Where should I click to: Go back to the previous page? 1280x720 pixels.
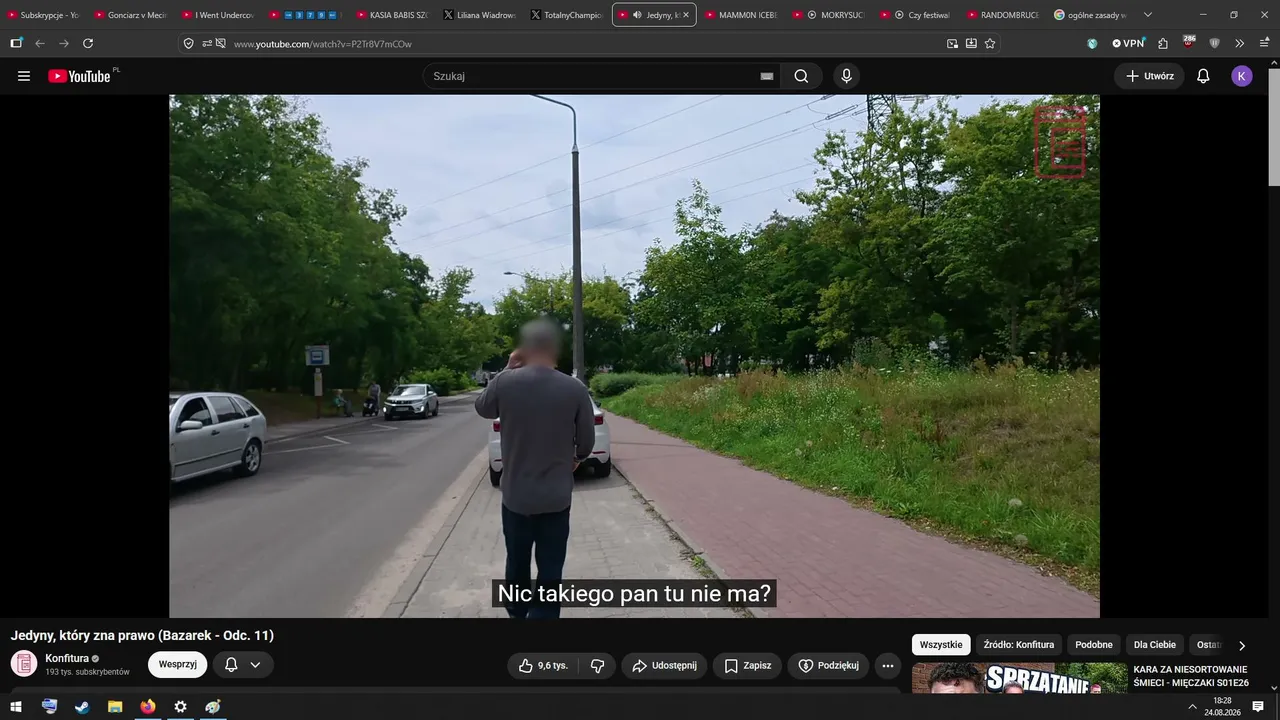40,43
